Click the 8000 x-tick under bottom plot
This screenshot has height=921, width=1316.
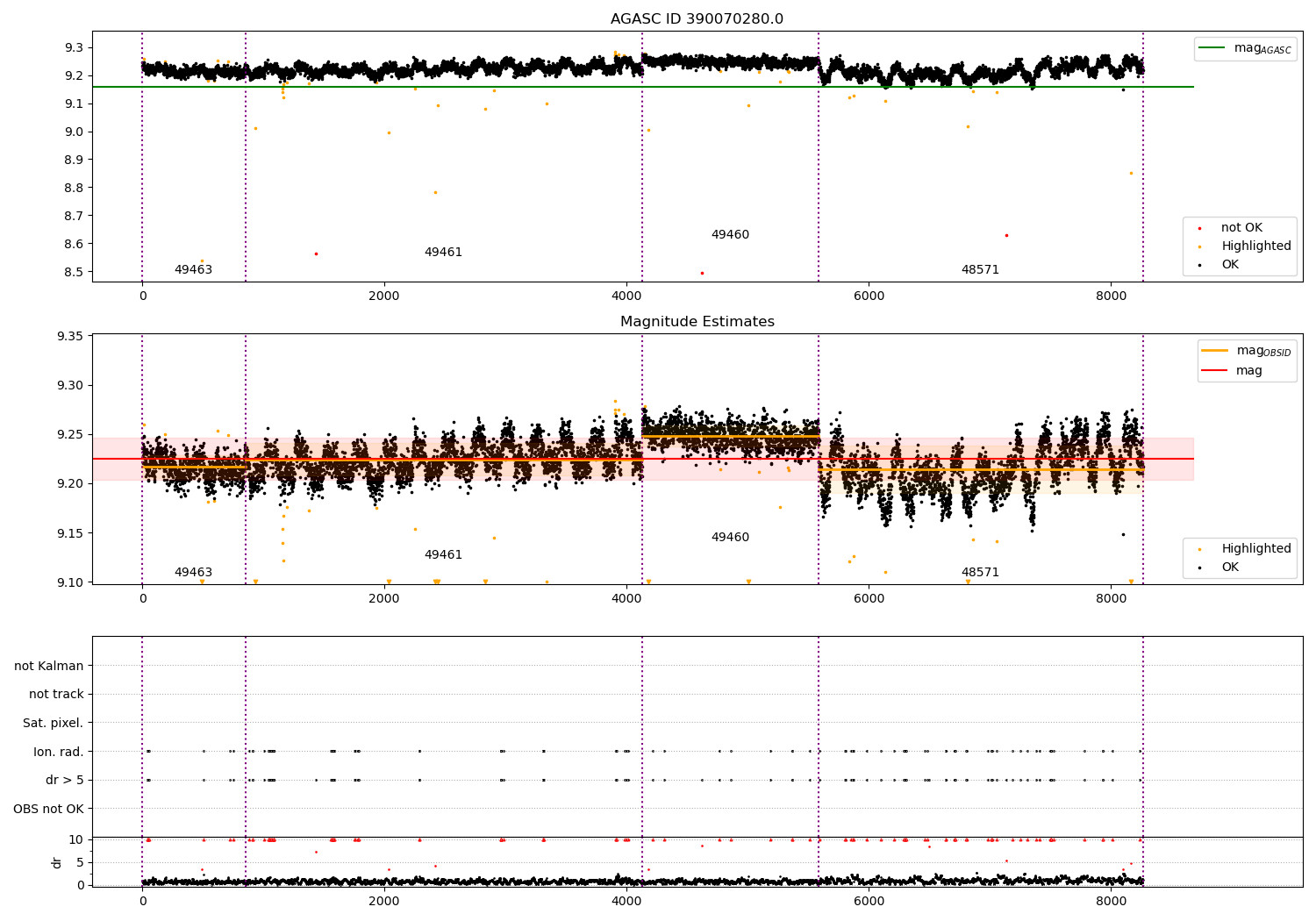pyautogui.click(x=1111, y=902)
